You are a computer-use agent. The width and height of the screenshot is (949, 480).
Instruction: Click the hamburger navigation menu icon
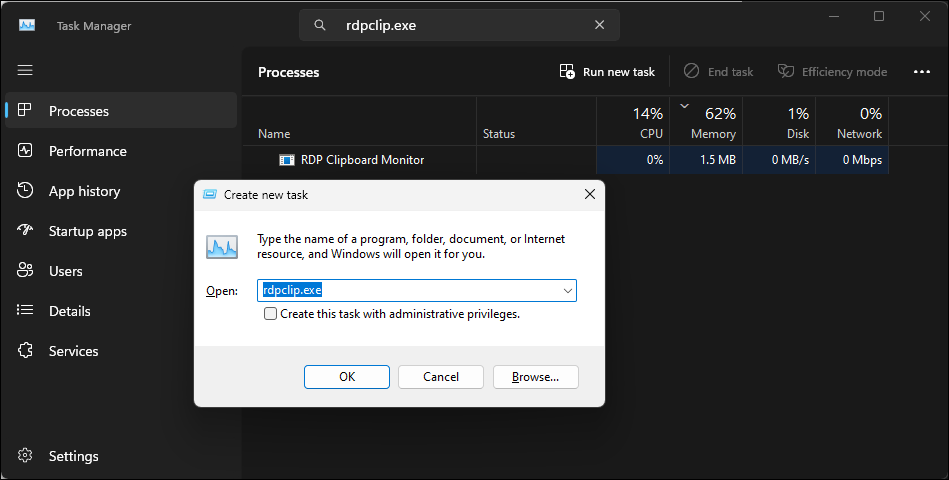(25, 70)
